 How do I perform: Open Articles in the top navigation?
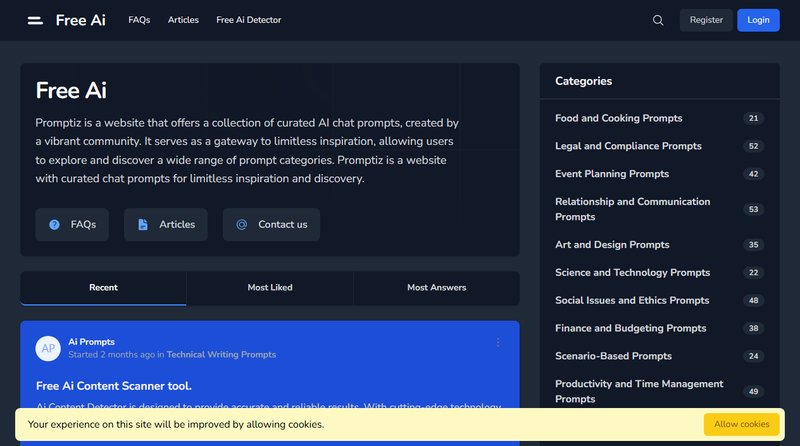point(183,20)
